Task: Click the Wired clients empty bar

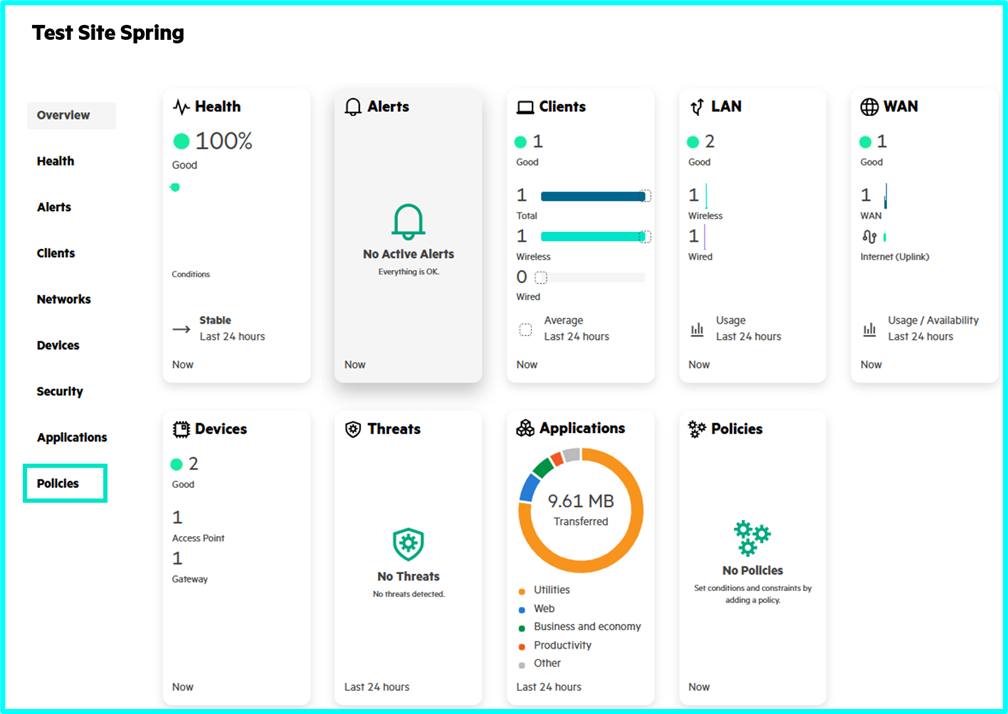Action: click(x=593, y=278)
